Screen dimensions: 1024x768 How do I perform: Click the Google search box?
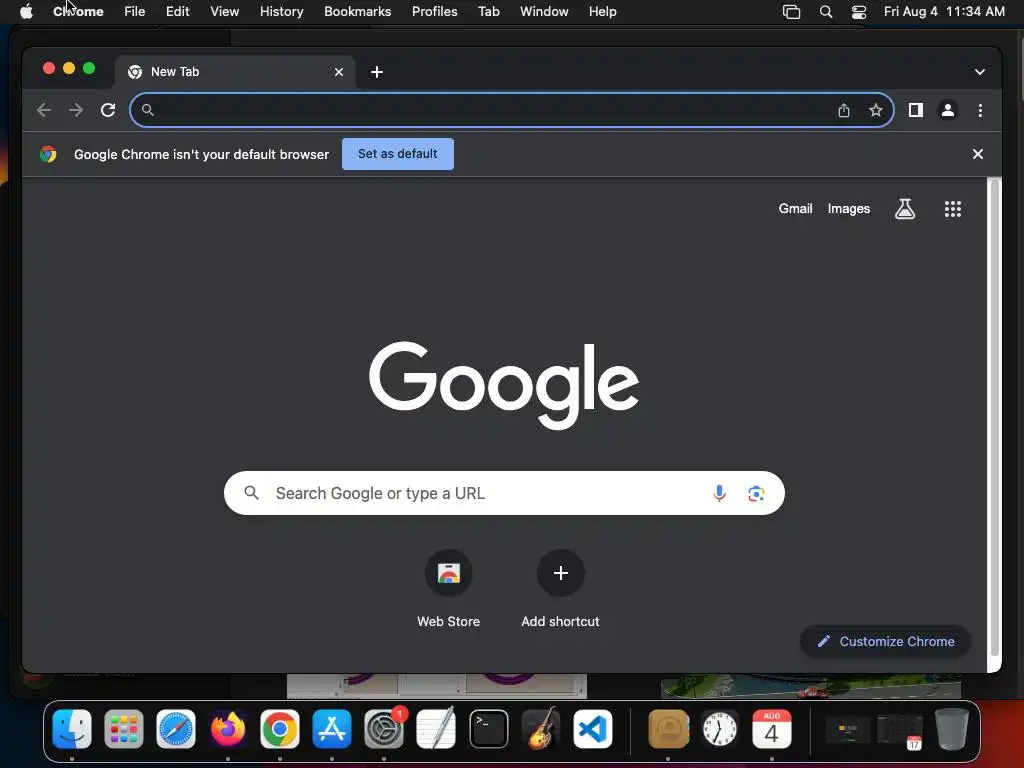click(504, 493)
